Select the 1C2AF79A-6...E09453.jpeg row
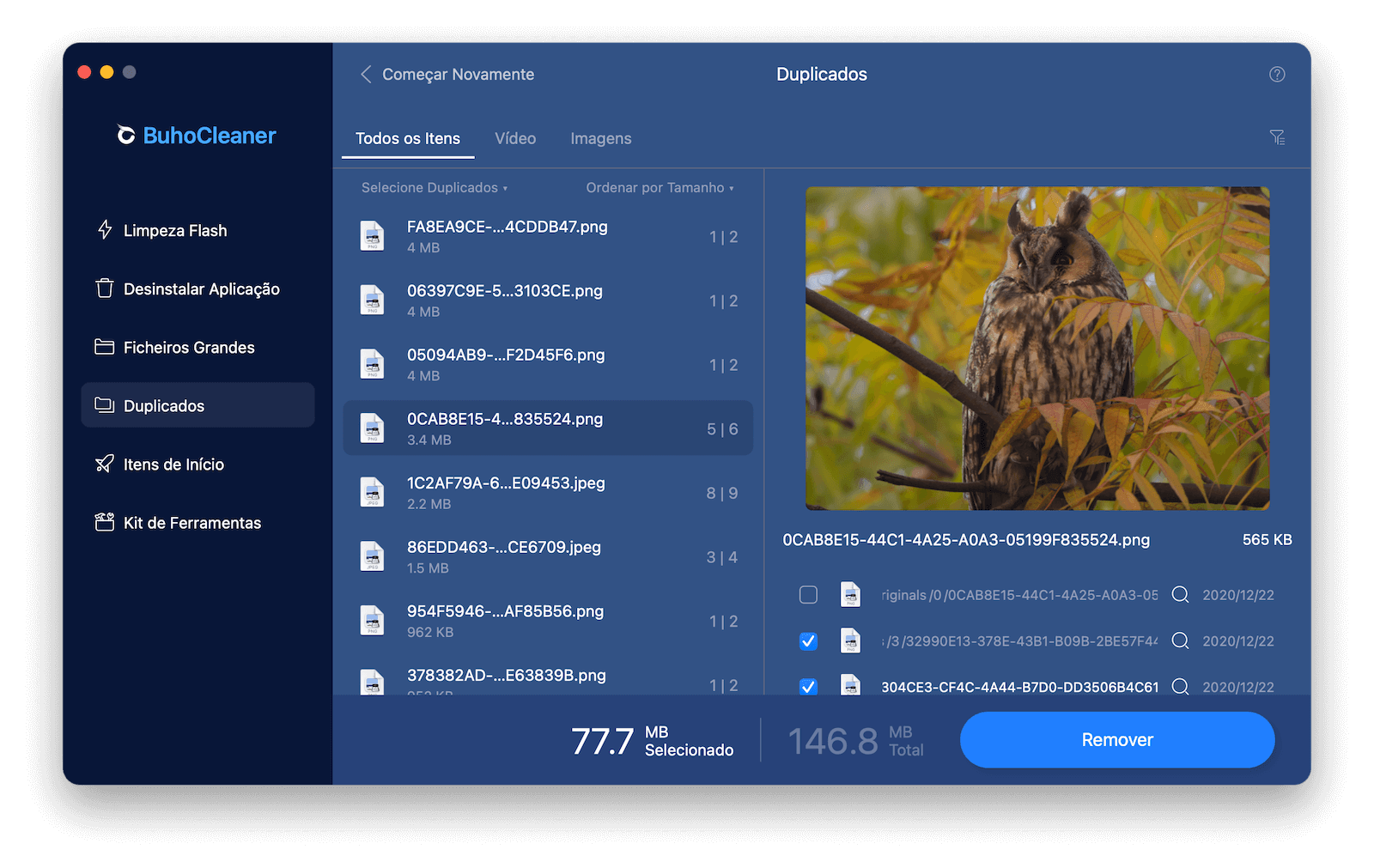1374x868 pixels. (x=548, y=493)
